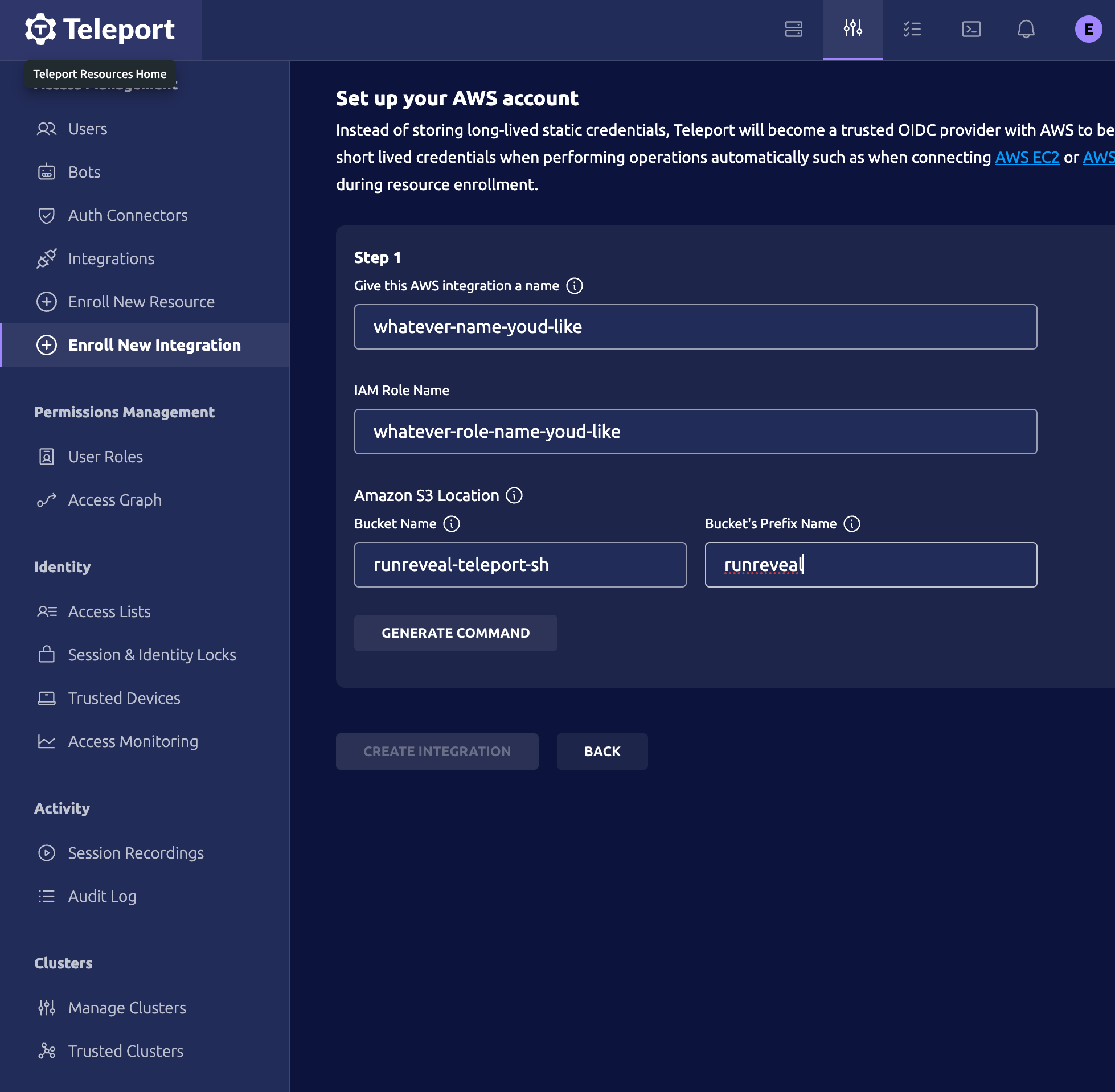This screenshot has height=1092, width=1115.
Task: Click into the IAM Role Name field
Action: point(695,432)
